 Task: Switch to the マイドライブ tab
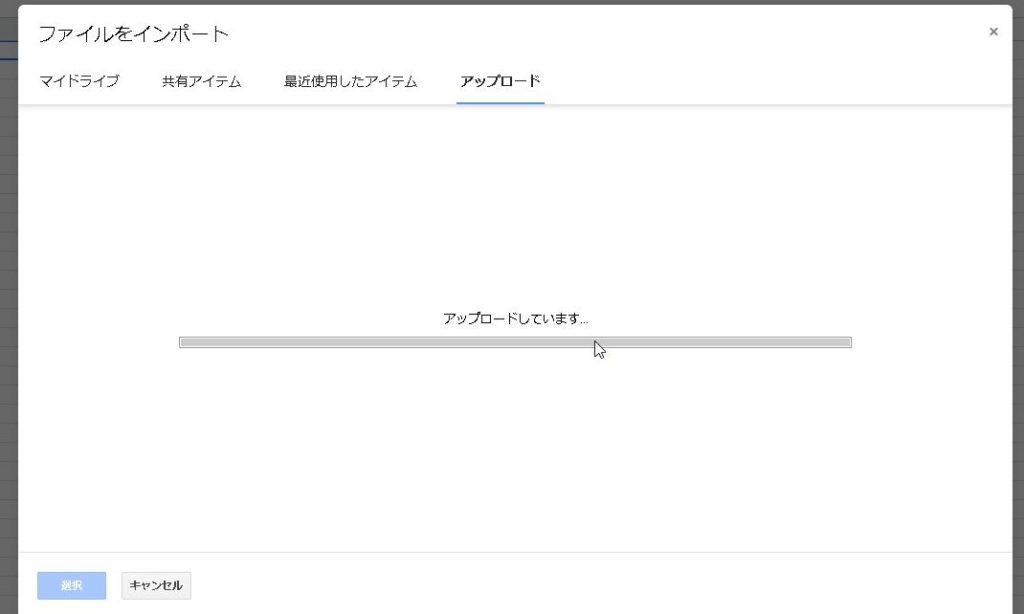(79, 81)
